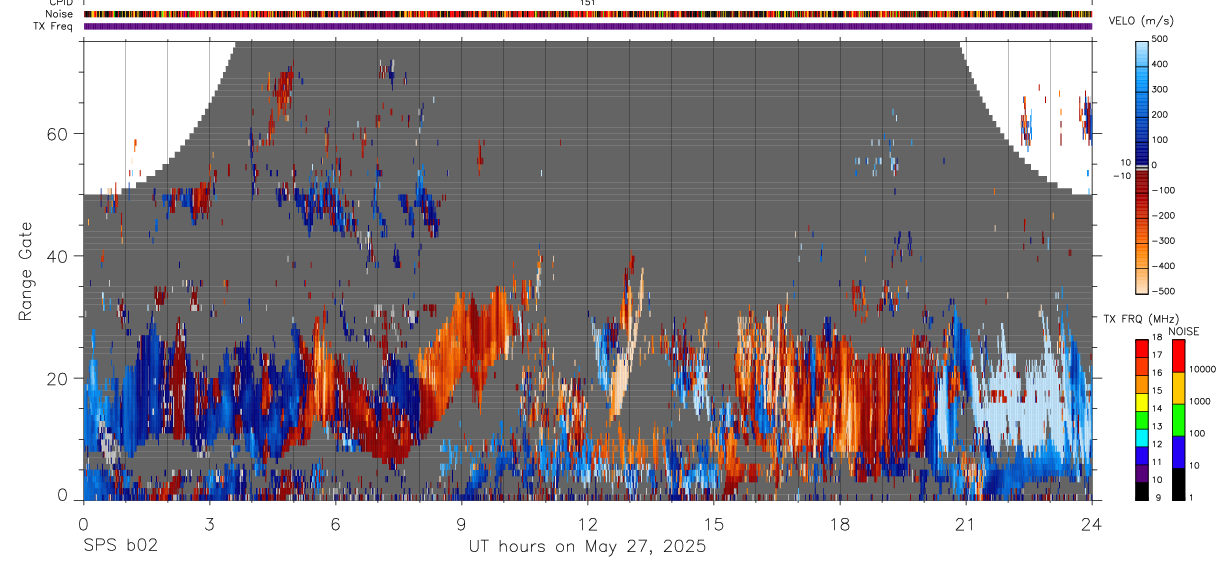Click the 'SPS b02' plot label
1228x567 pixels.
click(x=120, y=546)
